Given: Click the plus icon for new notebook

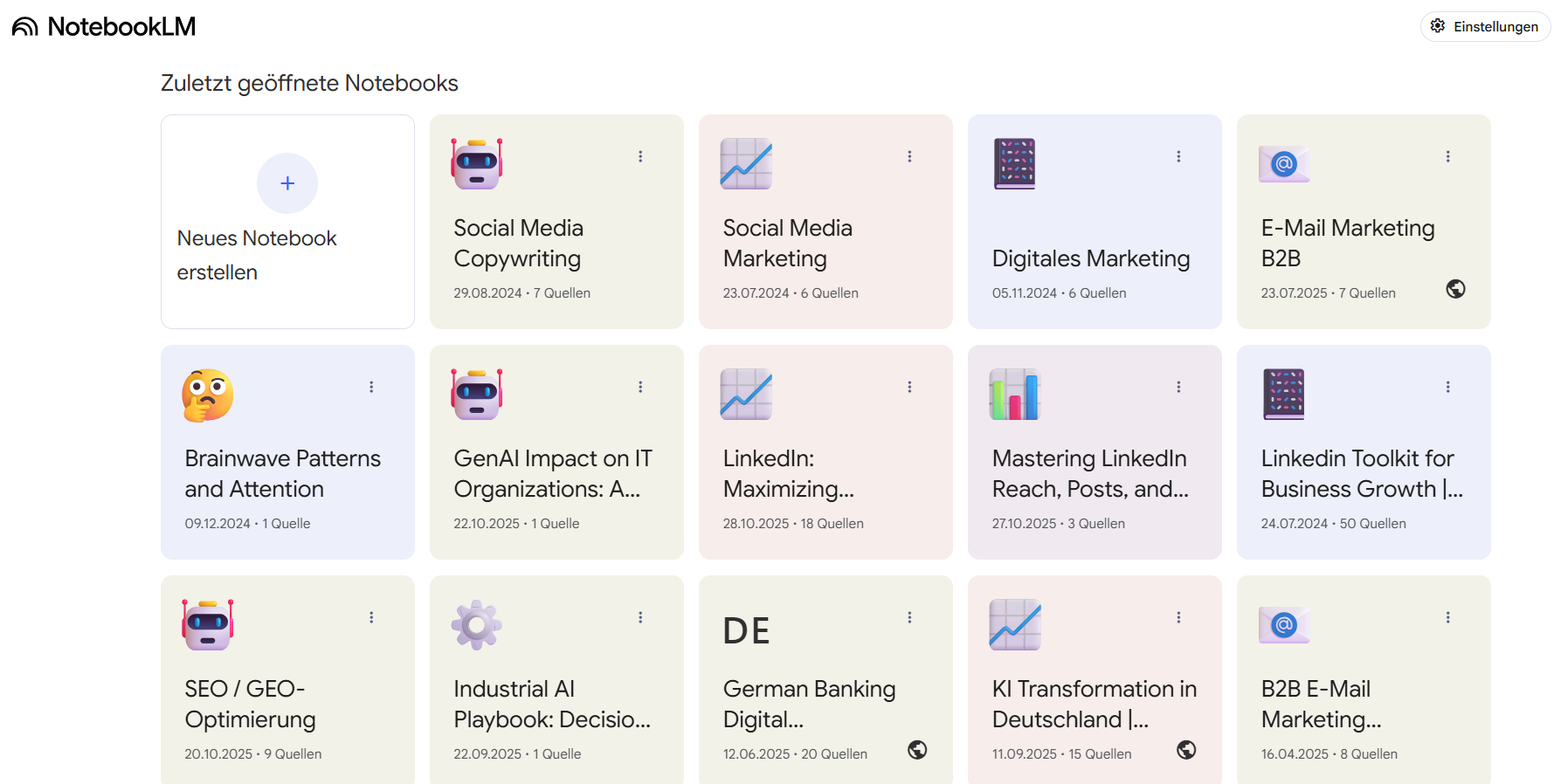Looking at the screenshot, I should click(x=287, y=183).
